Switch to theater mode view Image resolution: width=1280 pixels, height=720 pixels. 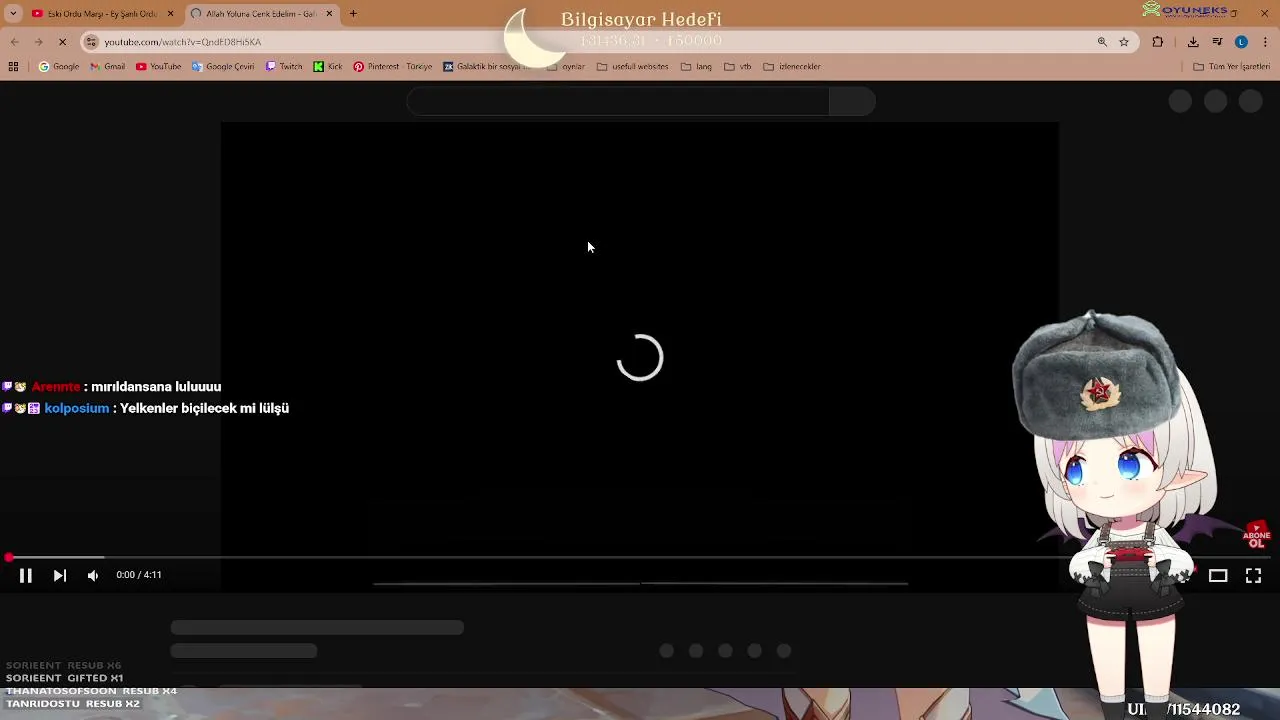click(x=1218, y=575)
